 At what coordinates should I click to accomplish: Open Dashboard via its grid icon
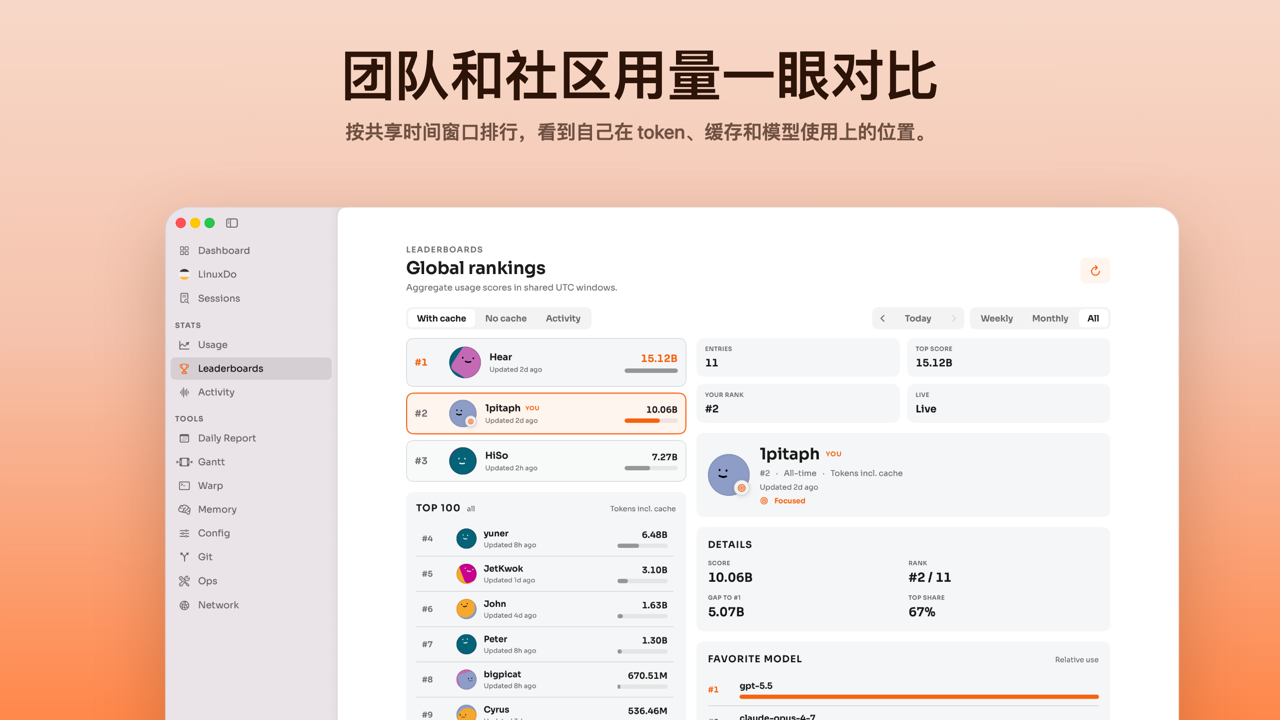[x=184, y=251]
